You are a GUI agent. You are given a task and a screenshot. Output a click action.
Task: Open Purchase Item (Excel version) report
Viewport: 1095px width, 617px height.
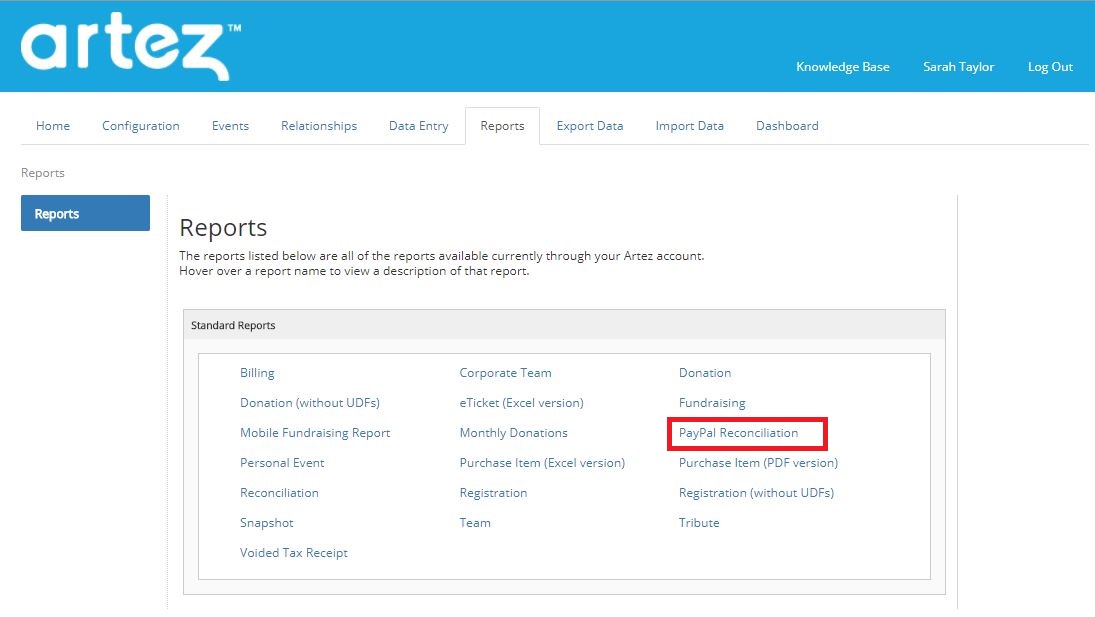542,463
